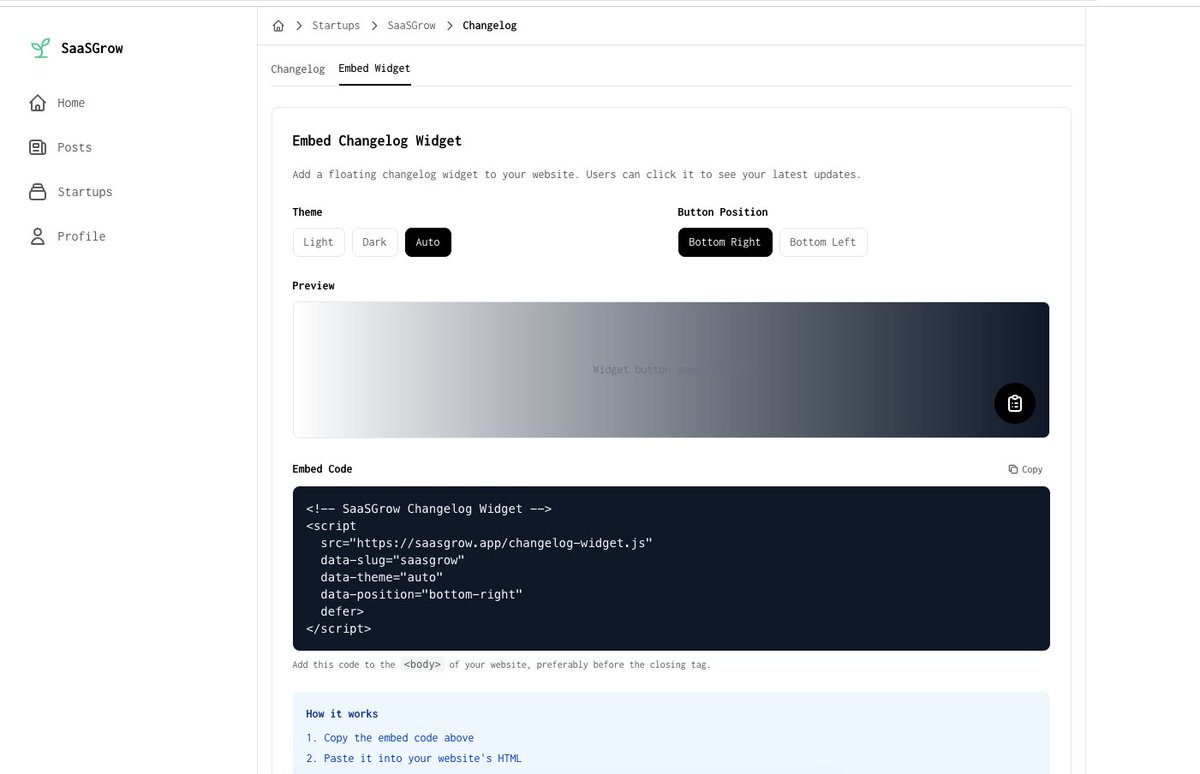Image resolution: width=1200 pixels, height=774 pixels.
Task: Click the SaaSGrow brand name in sidebar
Action: 92,48
